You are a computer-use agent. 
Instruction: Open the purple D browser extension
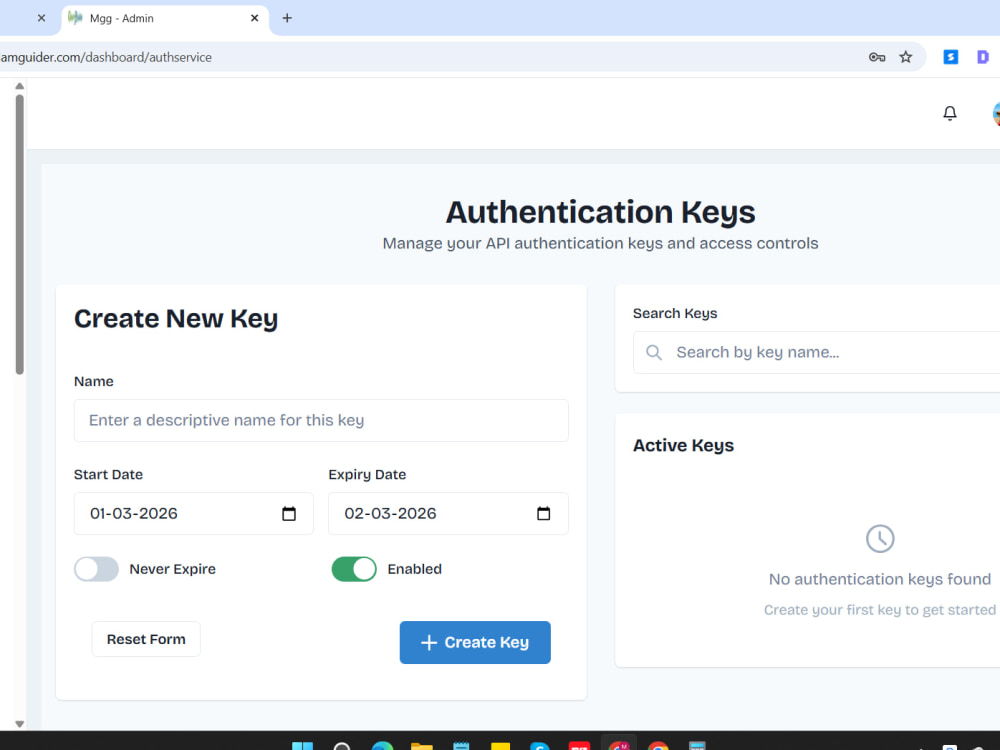point(983,57)
